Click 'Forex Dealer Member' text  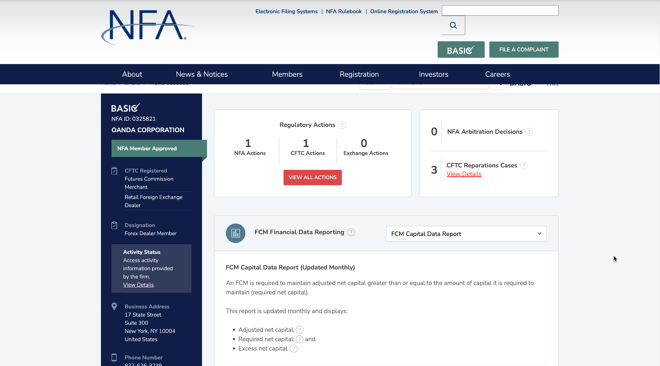[150, 233]
